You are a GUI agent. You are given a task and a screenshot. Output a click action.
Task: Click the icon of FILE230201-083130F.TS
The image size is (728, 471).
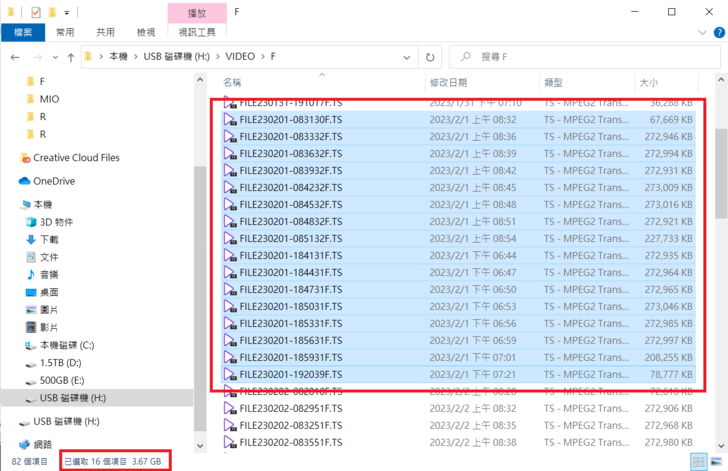point(230,120)
